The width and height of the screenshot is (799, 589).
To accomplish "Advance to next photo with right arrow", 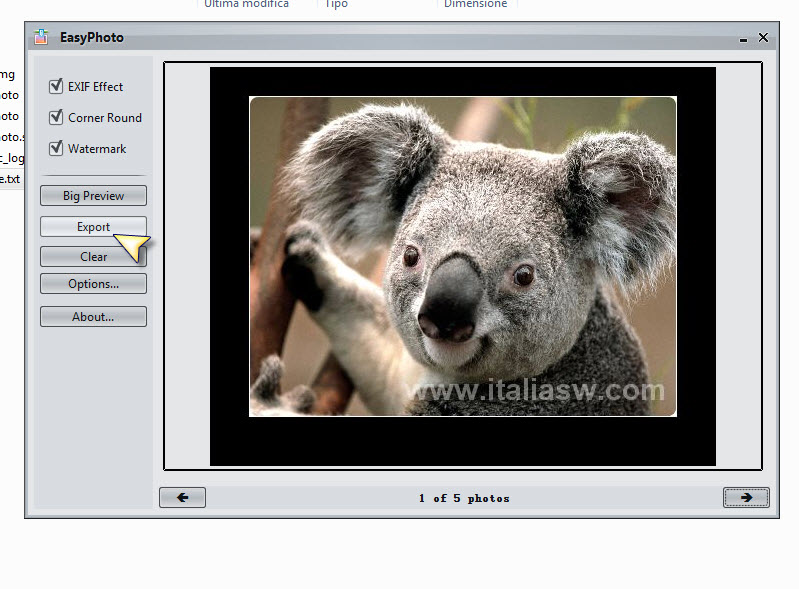I will [746, 498].
